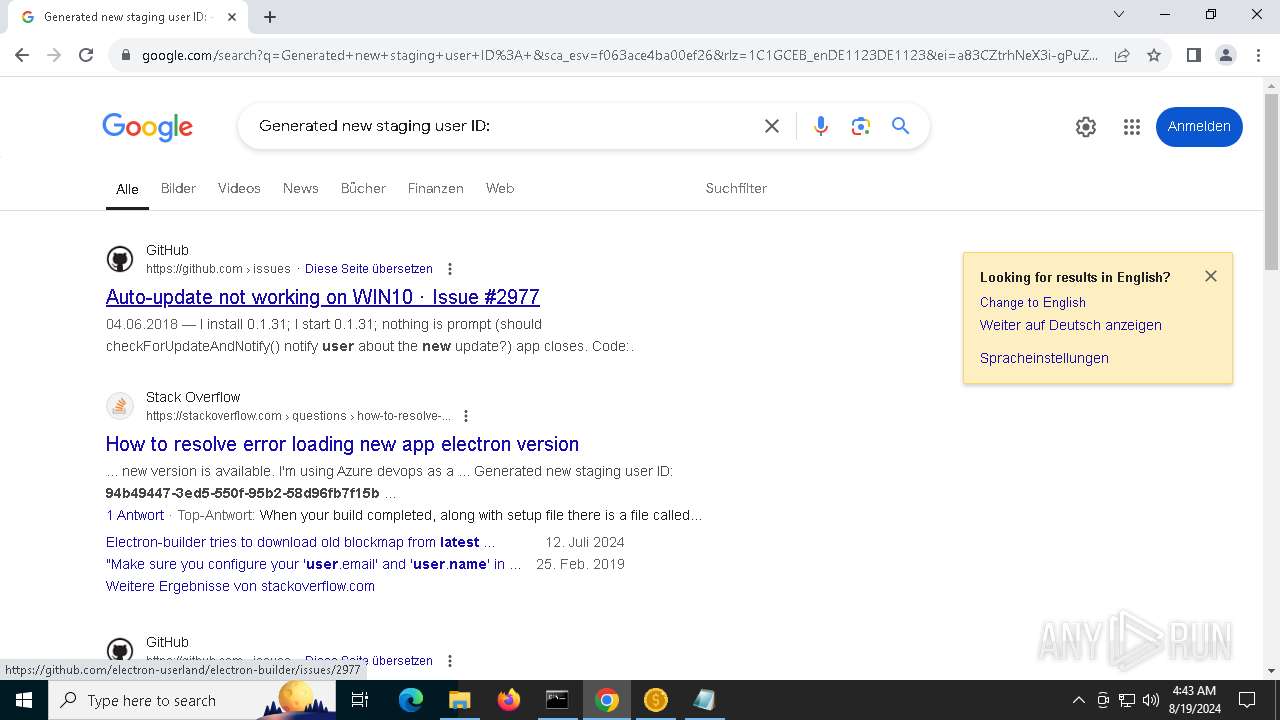Open the 1 Antwort link
Screen dimensions: 1280x720
point(135,515)
